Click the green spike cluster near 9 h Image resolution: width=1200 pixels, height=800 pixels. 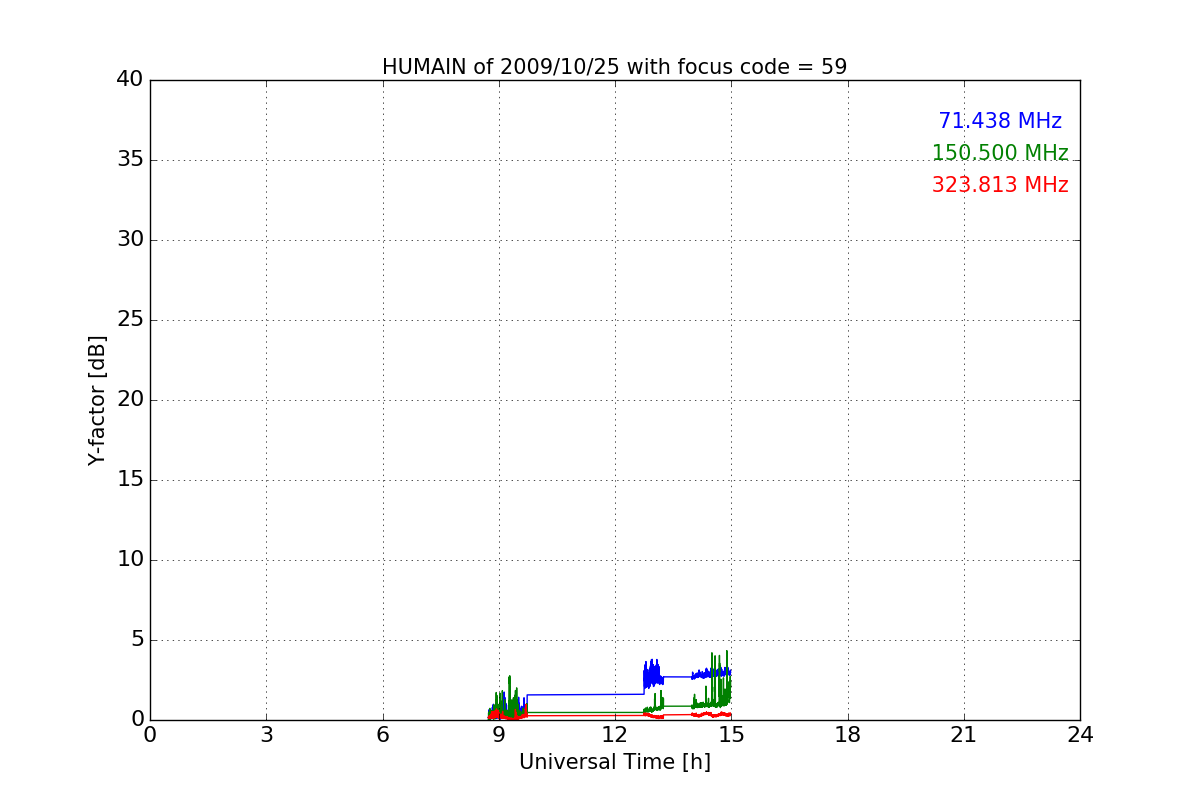tap(508, 698)
